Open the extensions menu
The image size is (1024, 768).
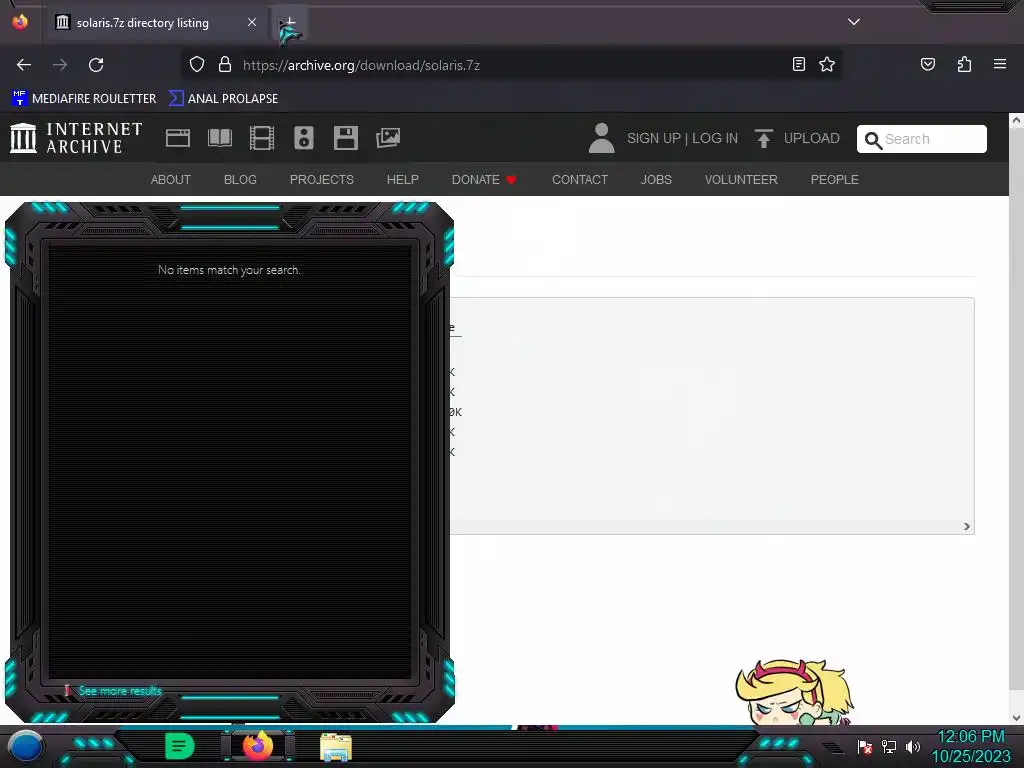[964, 64]
